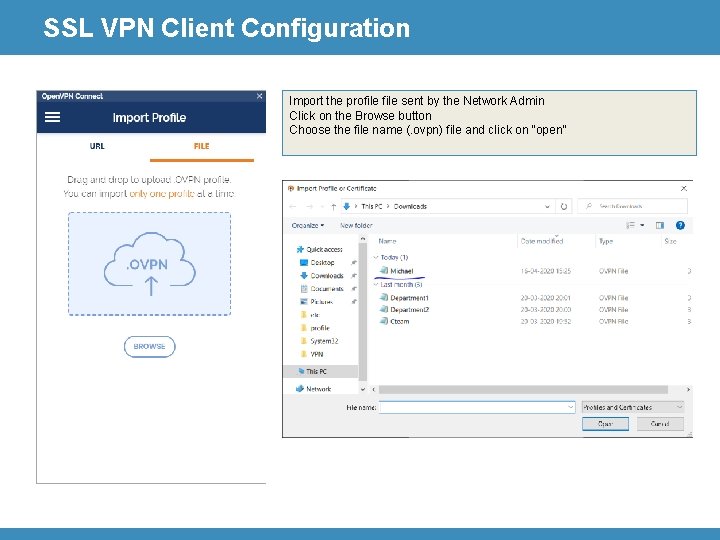Viewport: 720px width, 540px height.
Task: Change the view layout icon
Action: [x=631, y=225]
